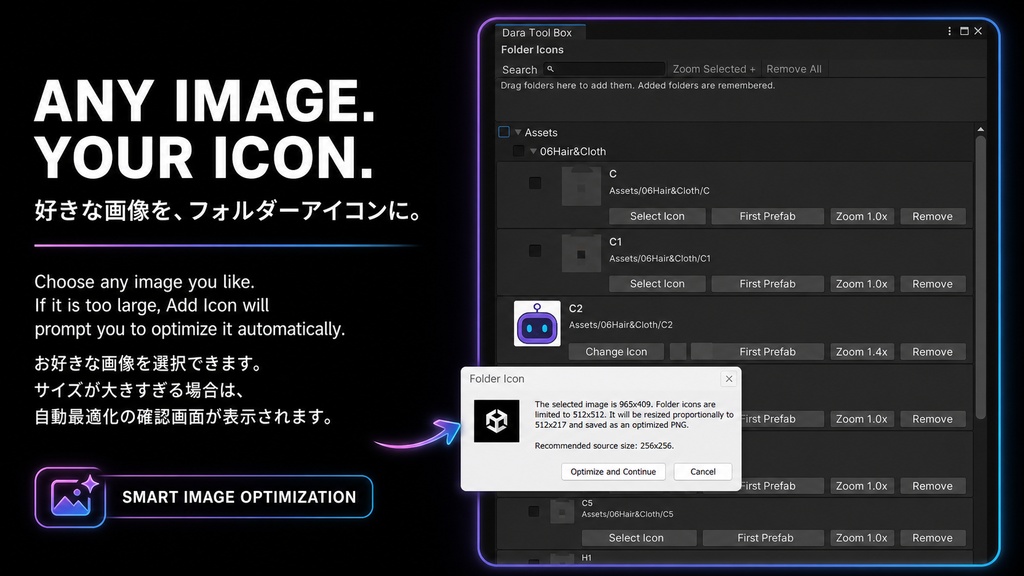Close the Folder Icon dialog with X
The width and height of the screenshot is (1024, 576).
(x=729, y=379)
